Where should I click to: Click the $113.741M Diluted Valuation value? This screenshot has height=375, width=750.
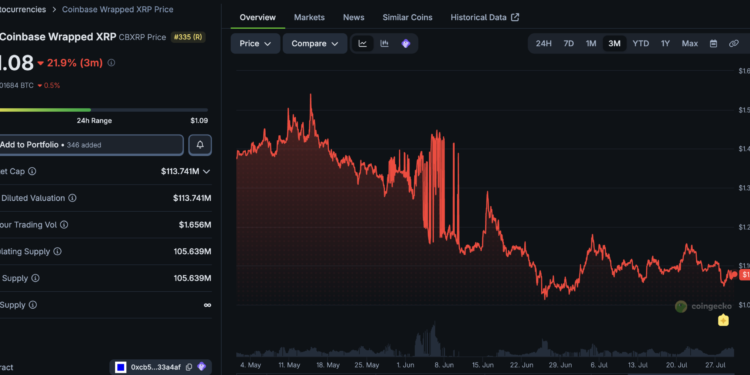coord(192,198)
